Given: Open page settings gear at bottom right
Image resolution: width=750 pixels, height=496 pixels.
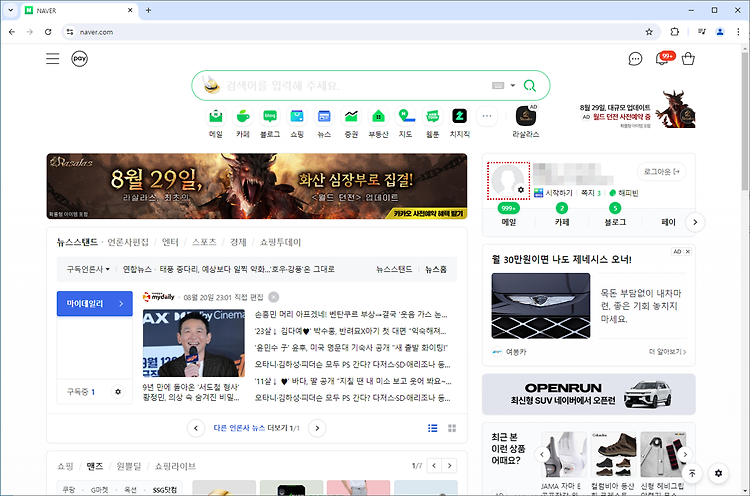Looking at the screenshot, I should (718, 473).
